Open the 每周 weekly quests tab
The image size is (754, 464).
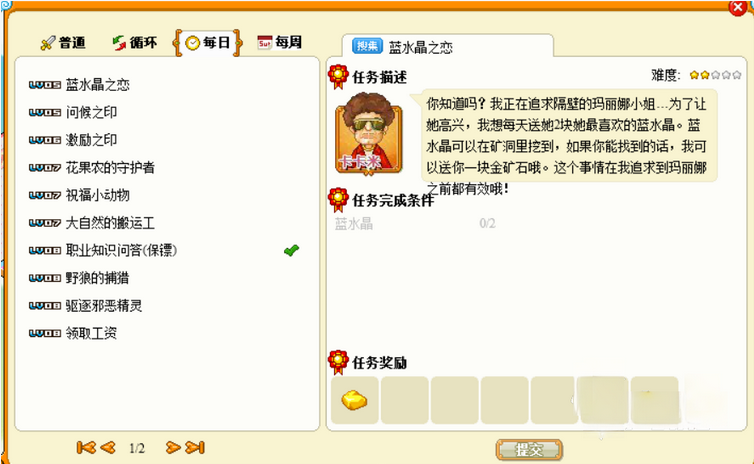279,42
